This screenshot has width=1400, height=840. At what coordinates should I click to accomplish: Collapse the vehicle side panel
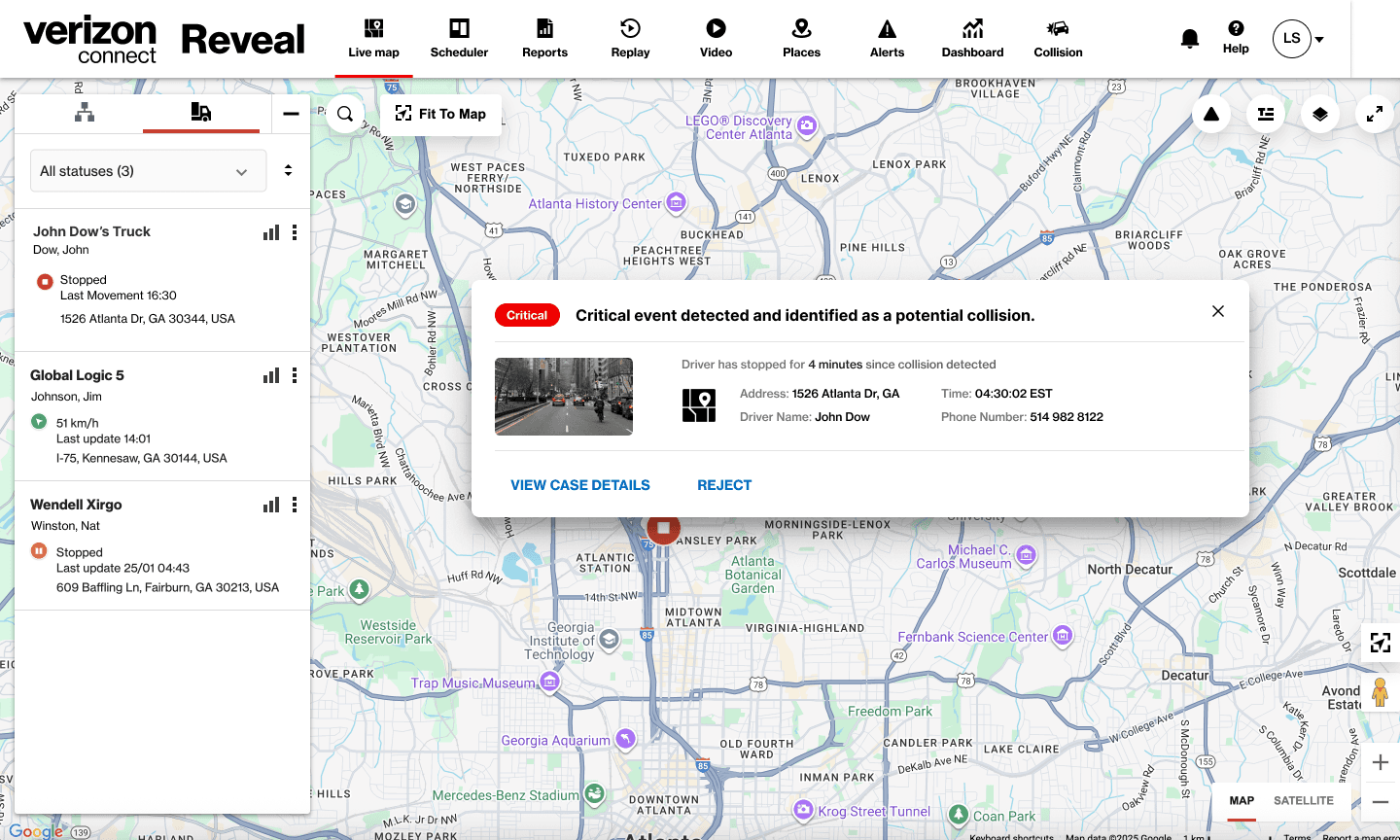[x=291, y=114]
